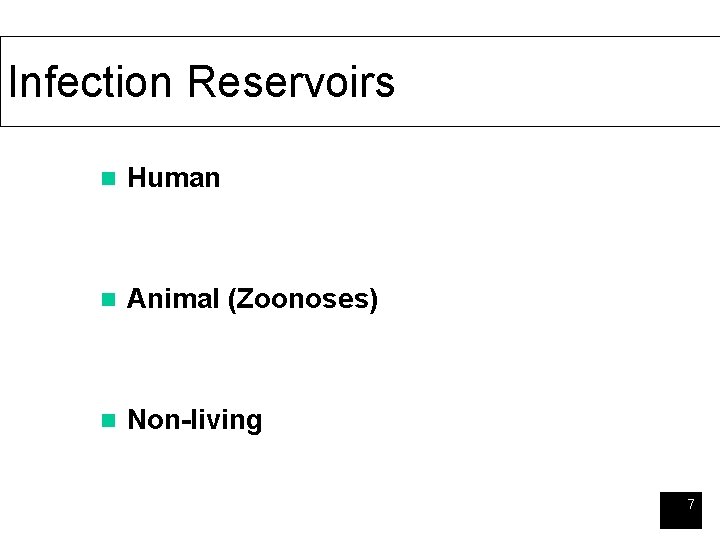This screenshot has height=540, width=720.
Task: Click the Non-living bullet text
Action: [x=195, y=420]
